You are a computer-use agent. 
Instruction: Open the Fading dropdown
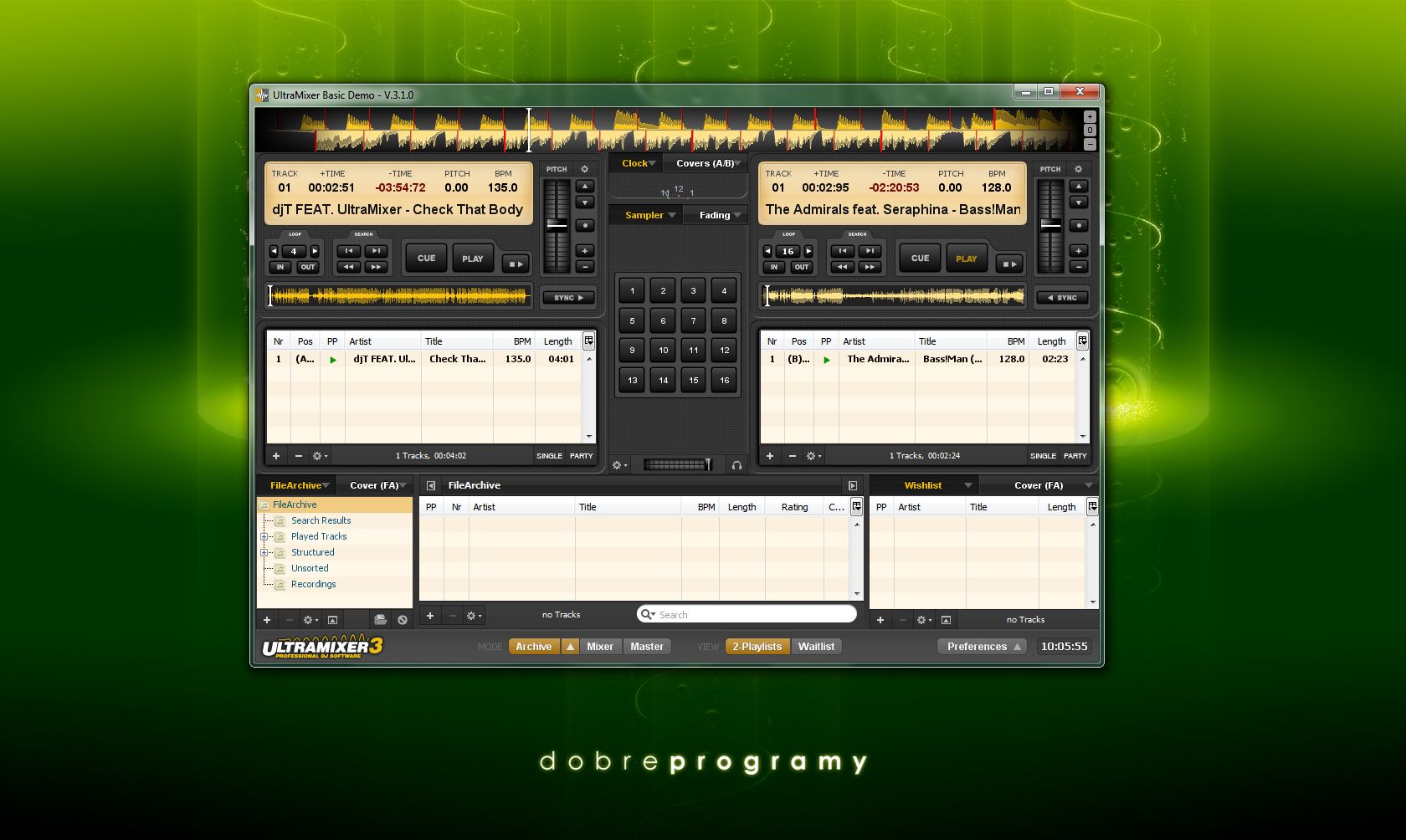pos(716,215)
